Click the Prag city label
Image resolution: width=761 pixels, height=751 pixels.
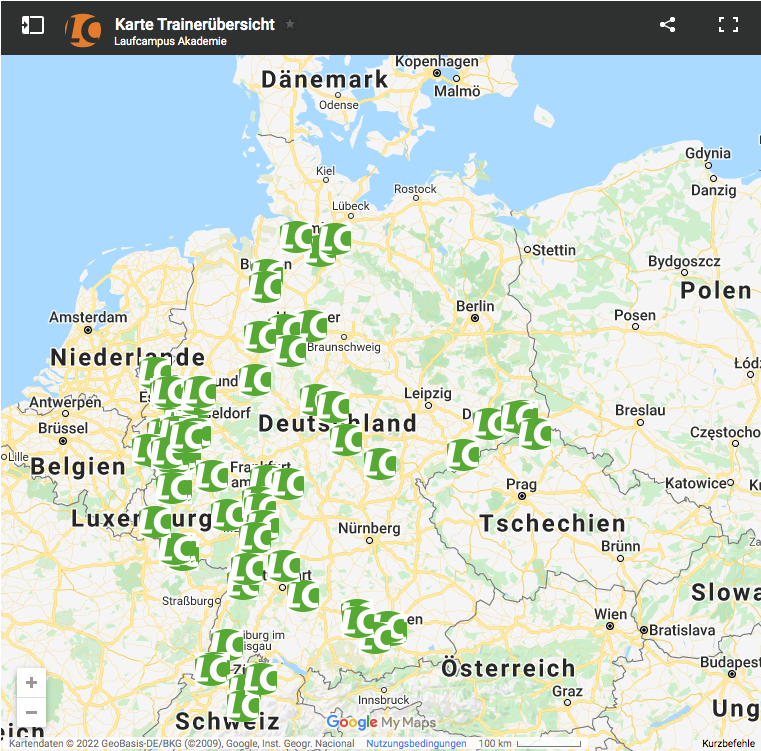[521, 484]
